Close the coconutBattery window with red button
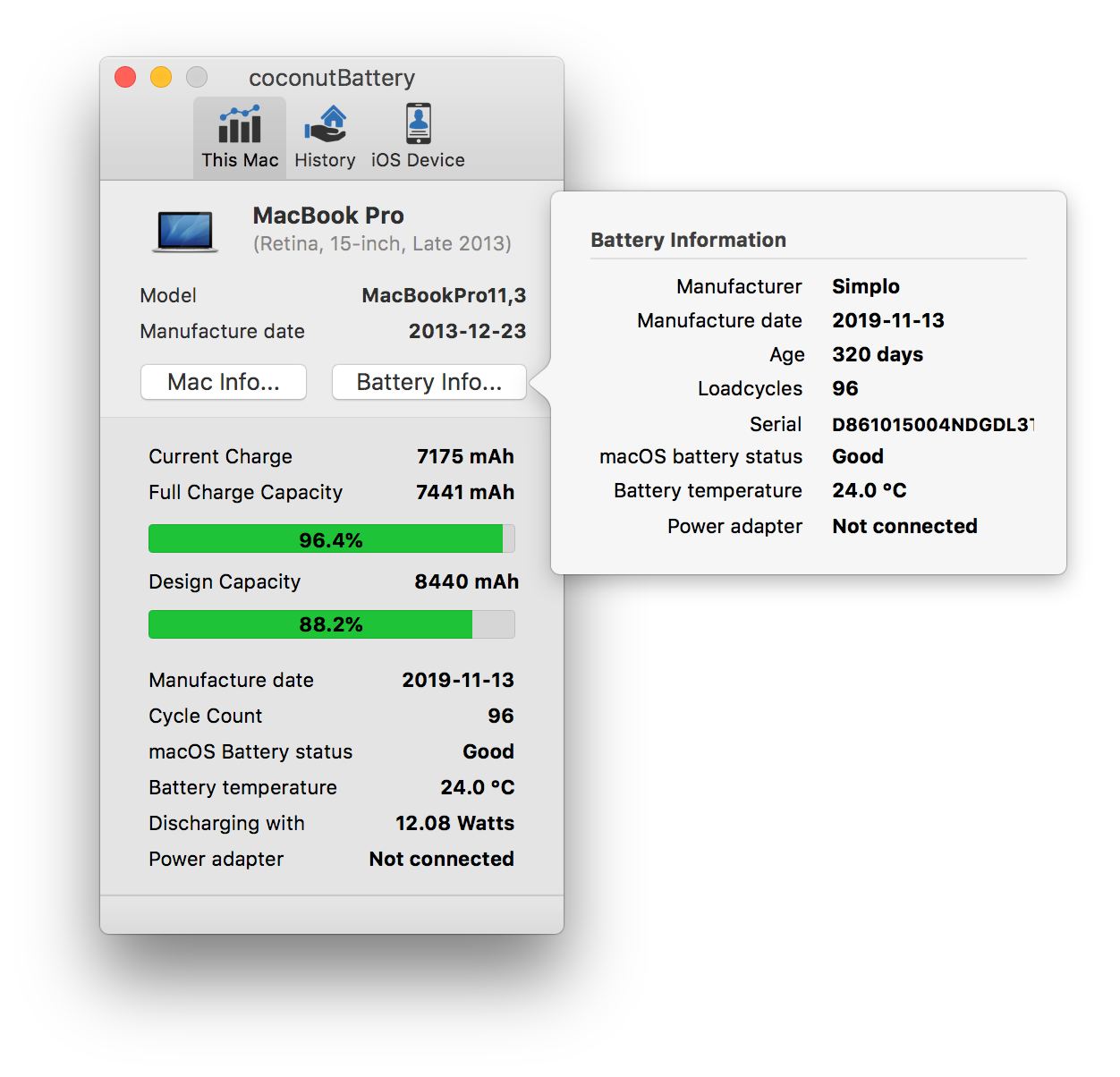 point(125,78)
